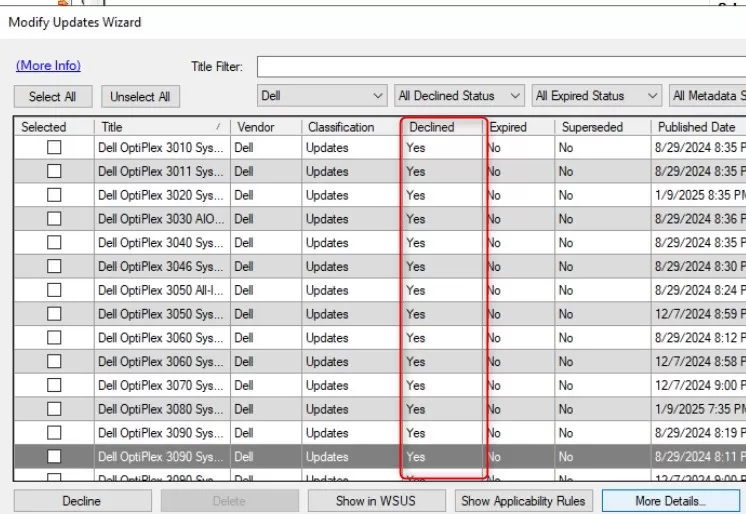This screenshot has height=514, width=746.
Task: Sort by the Expired column header
Action: pyautogui.click(x=520, y=127)
